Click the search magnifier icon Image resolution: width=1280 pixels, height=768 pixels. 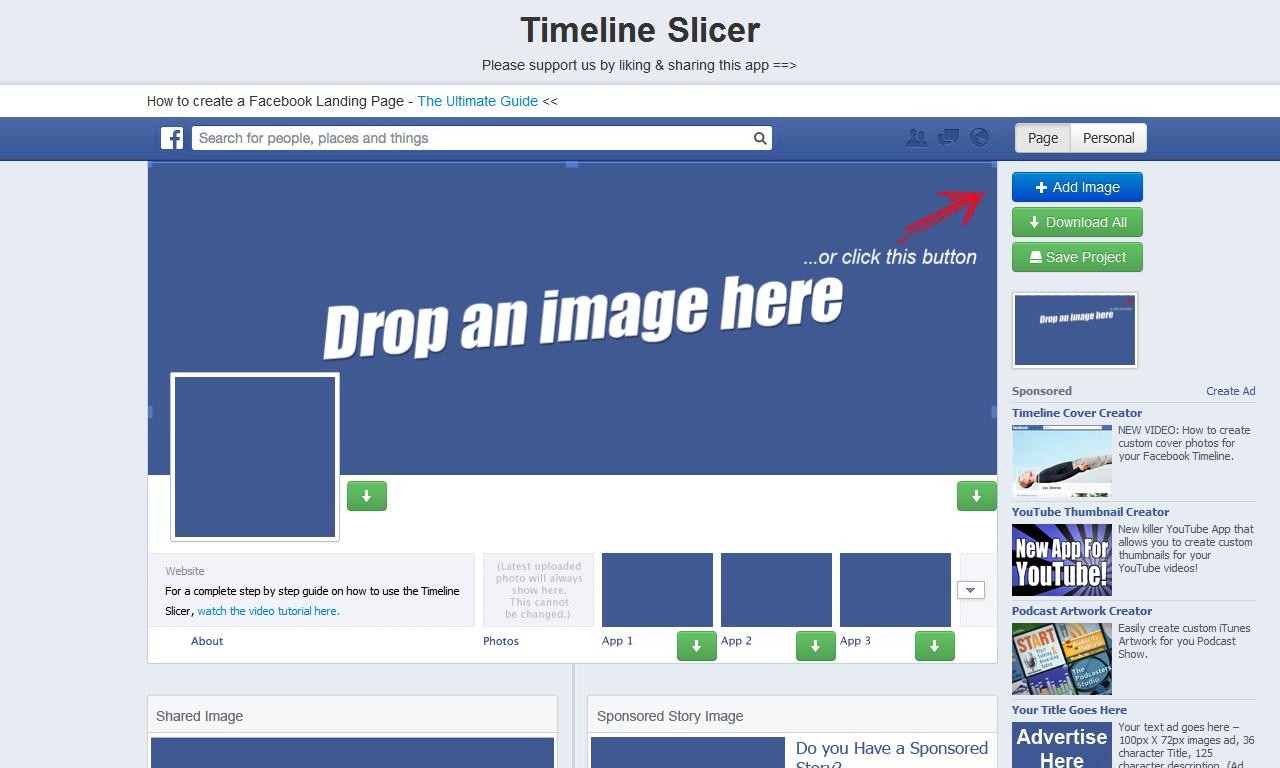pyautogui.click(x=760, y=138)
